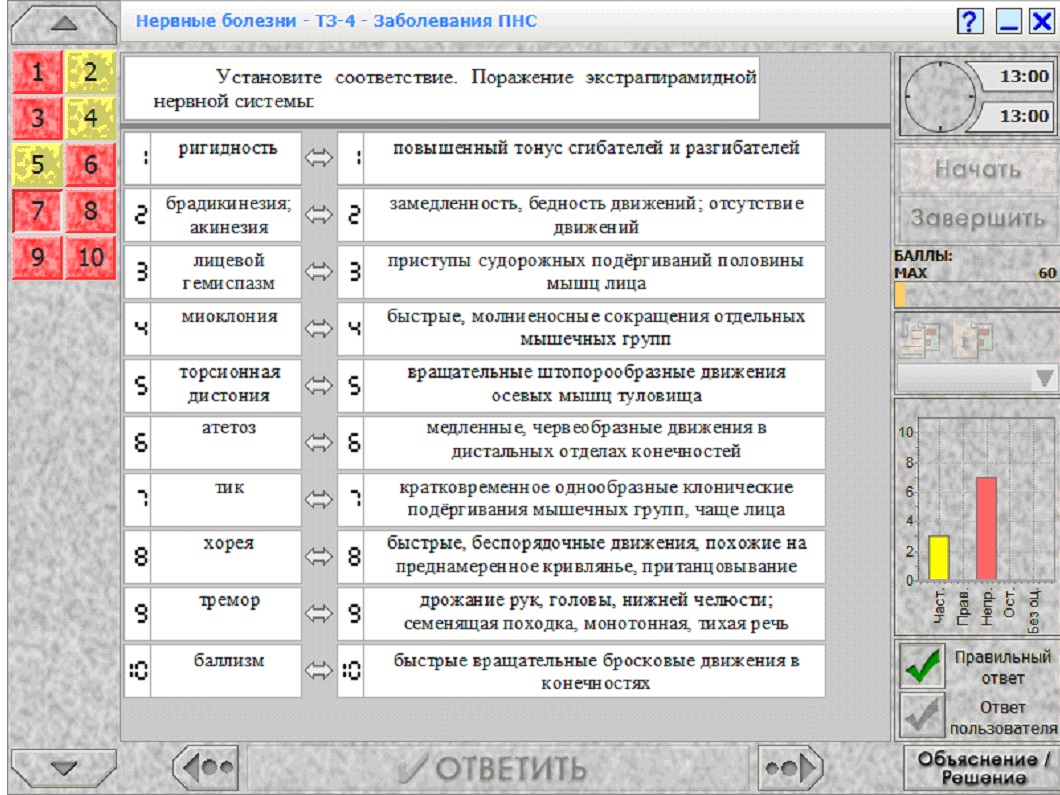Click the arrow link beside торсионная дистония
1060x795 pixels.
coord(318,386)
